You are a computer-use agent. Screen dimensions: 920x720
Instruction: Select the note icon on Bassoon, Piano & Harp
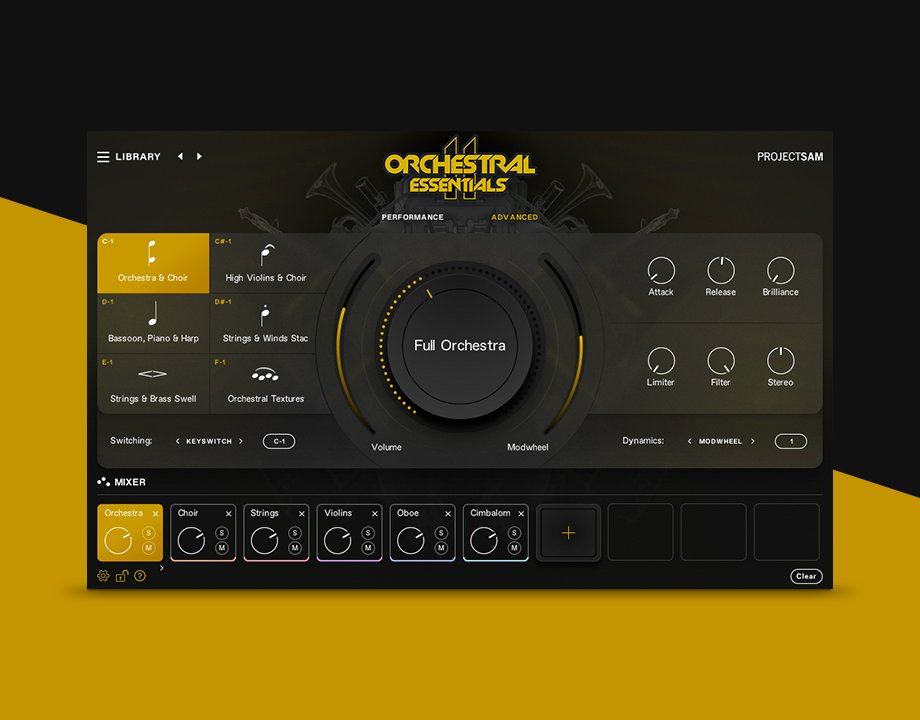point(152,315)
